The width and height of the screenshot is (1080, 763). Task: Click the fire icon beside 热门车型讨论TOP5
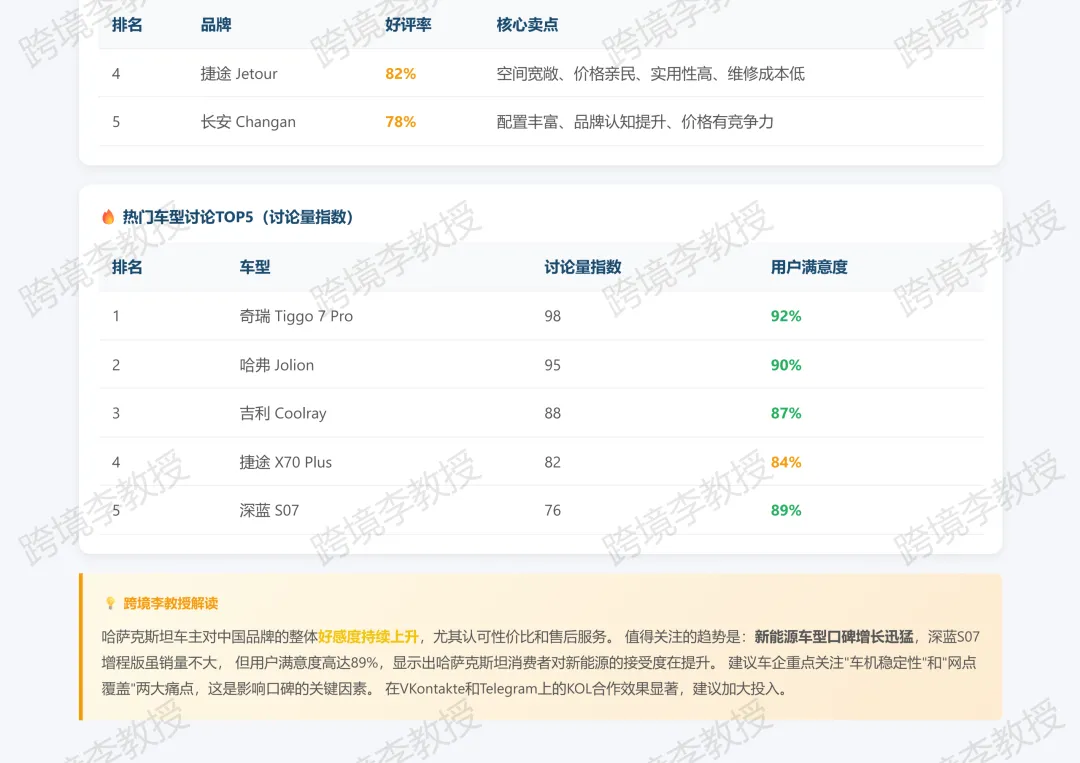click(x=108, y=217)
